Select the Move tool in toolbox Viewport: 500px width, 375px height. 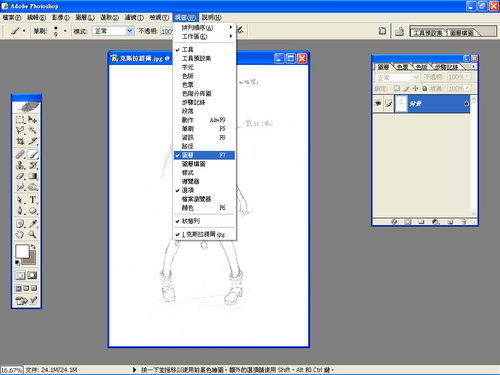point(33,120)
